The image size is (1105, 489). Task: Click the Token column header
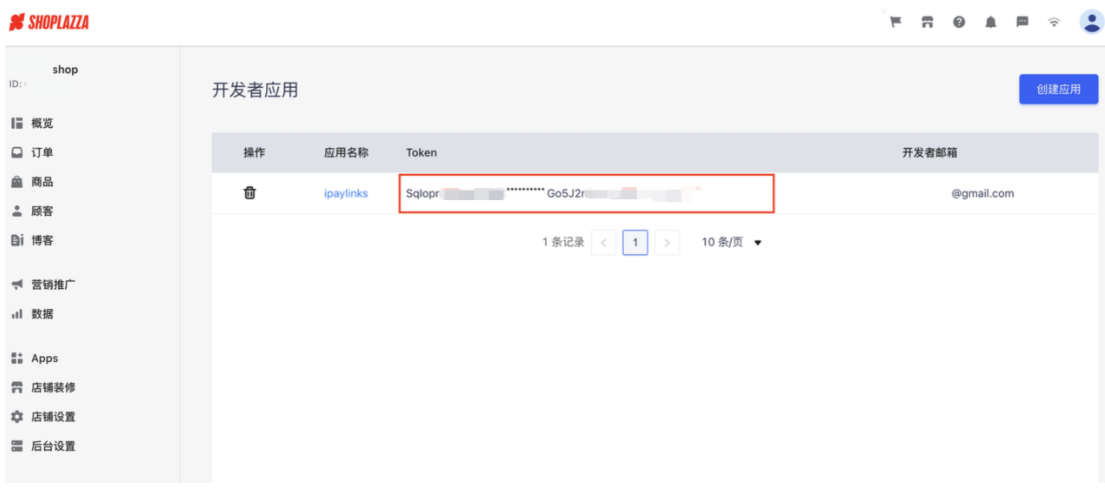coord(421,152)
